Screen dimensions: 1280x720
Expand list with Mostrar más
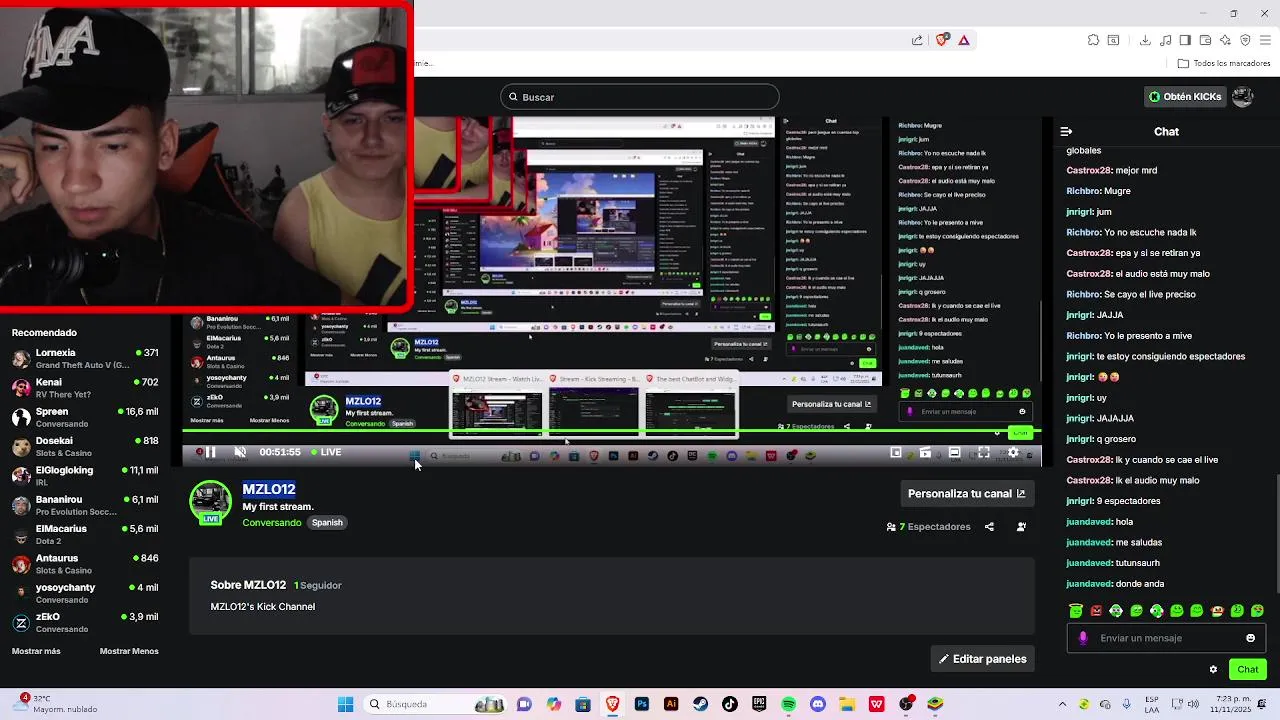click(36, 651)
